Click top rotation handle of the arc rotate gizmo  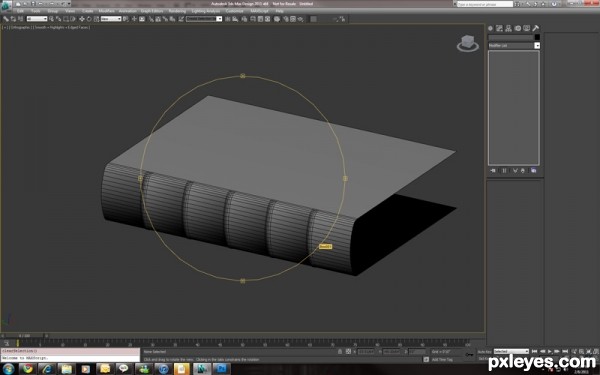point(243,76)
